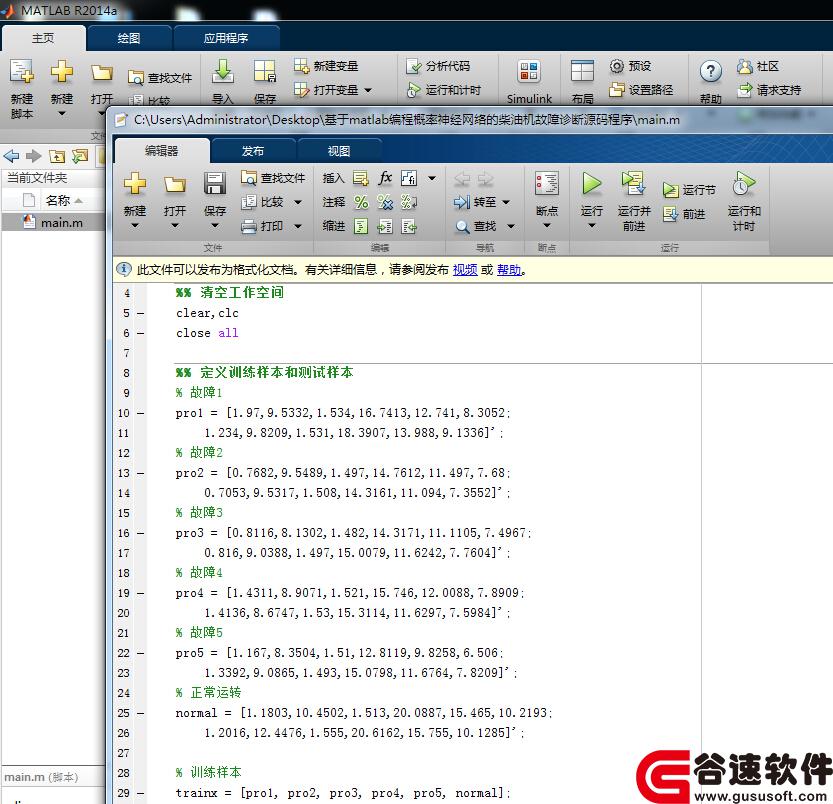The image size is (833, 804).
Task: Click the Help question mark icon
Action: pos(710,72)
